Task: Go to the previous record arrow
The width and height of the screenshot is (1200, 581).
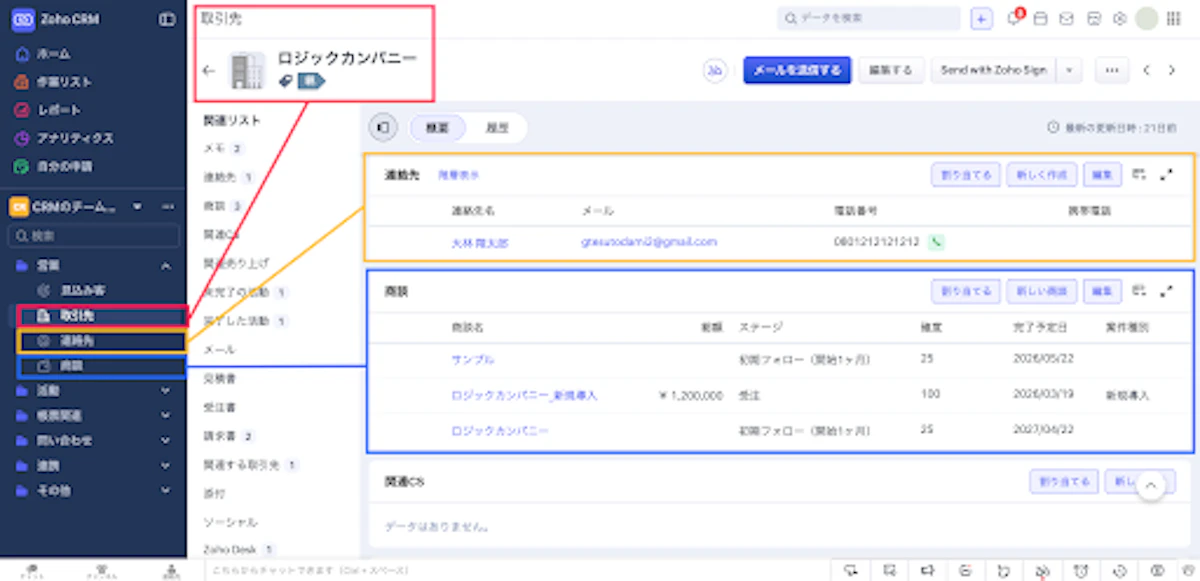Action: click(1147, 70)
